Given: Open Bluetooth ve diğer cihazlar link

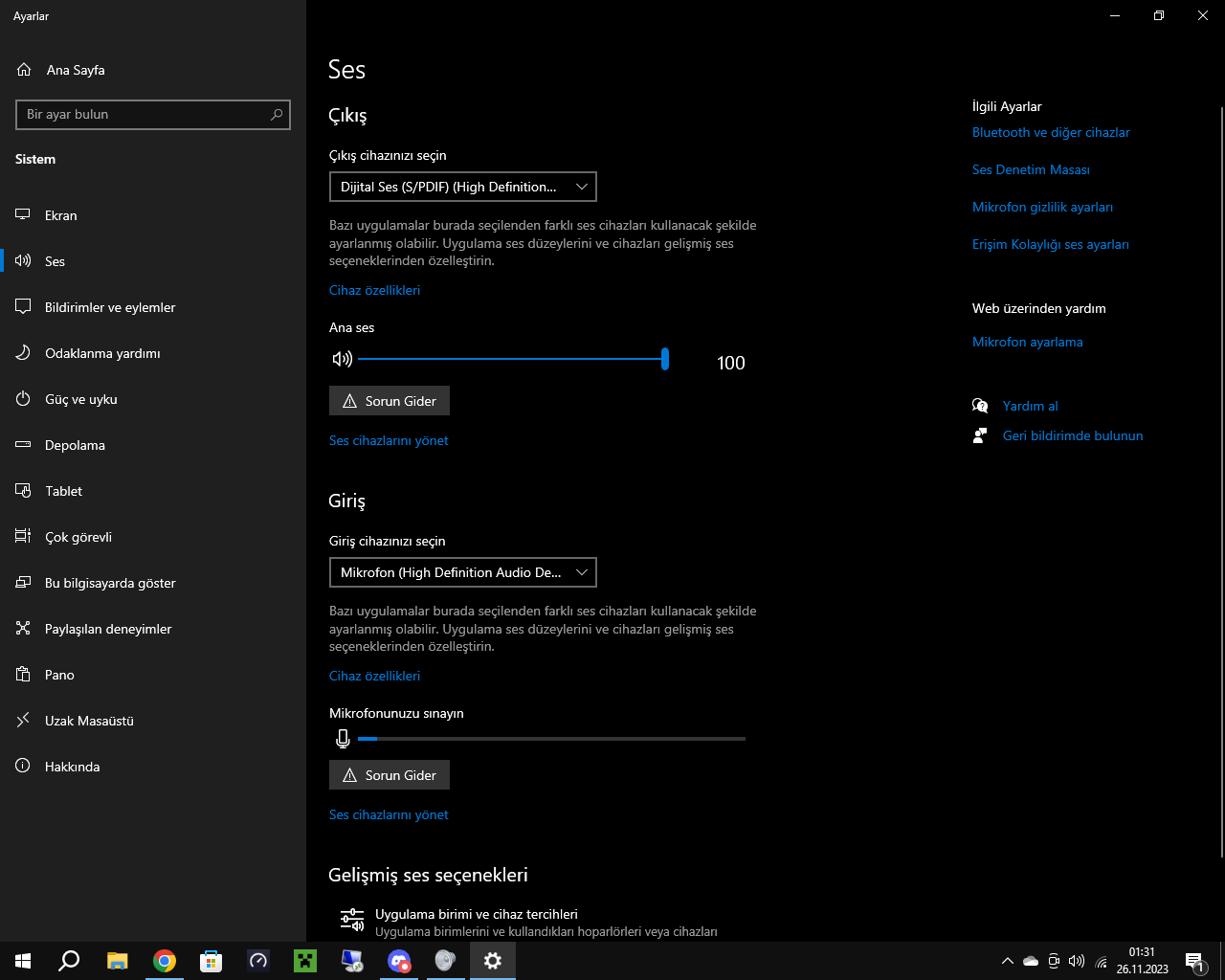Looking at the screenshot, I should [1051, 132].
